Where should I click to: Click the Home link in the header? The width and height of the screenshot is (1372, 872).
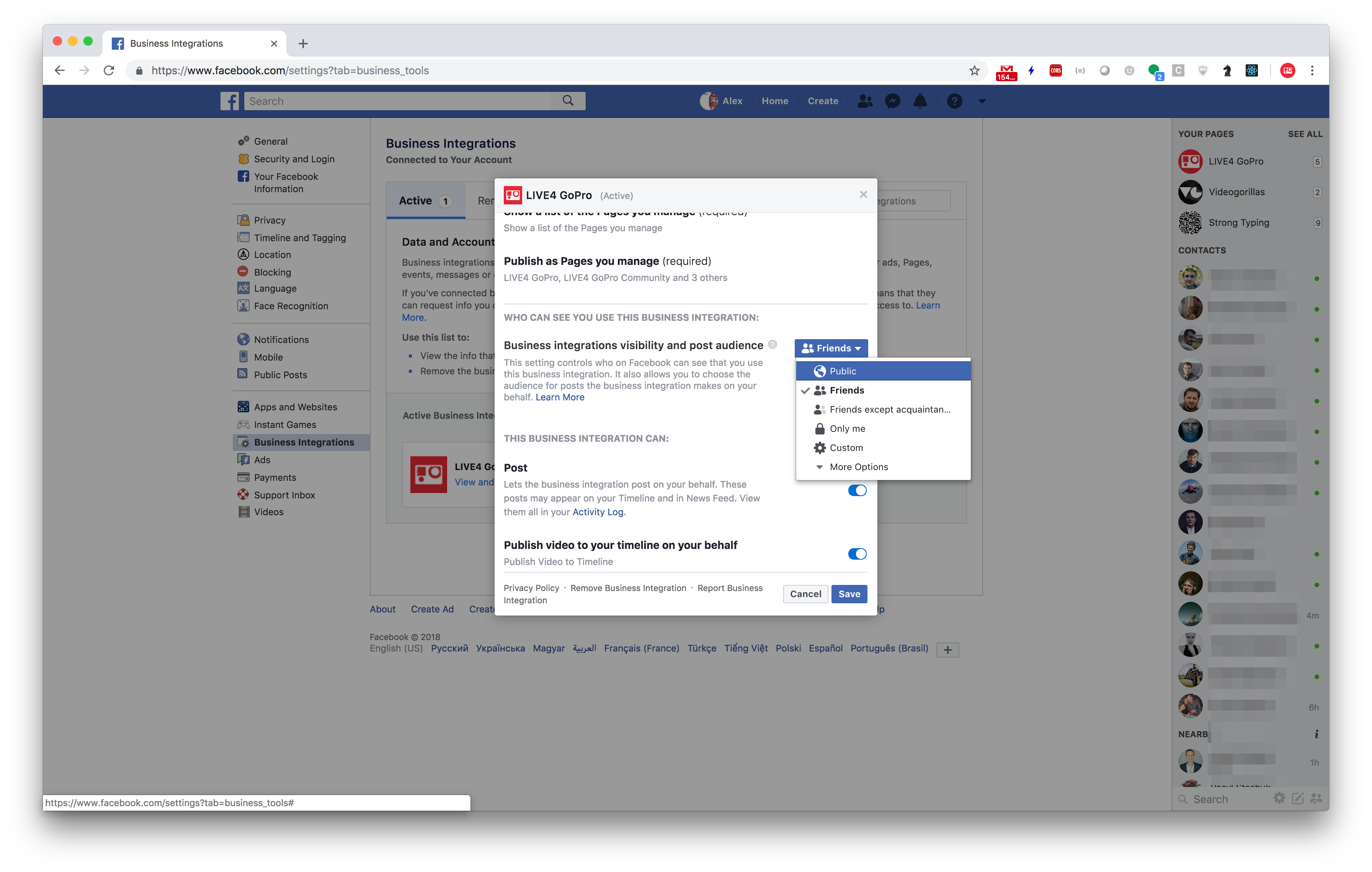click(x=775, y=101)
